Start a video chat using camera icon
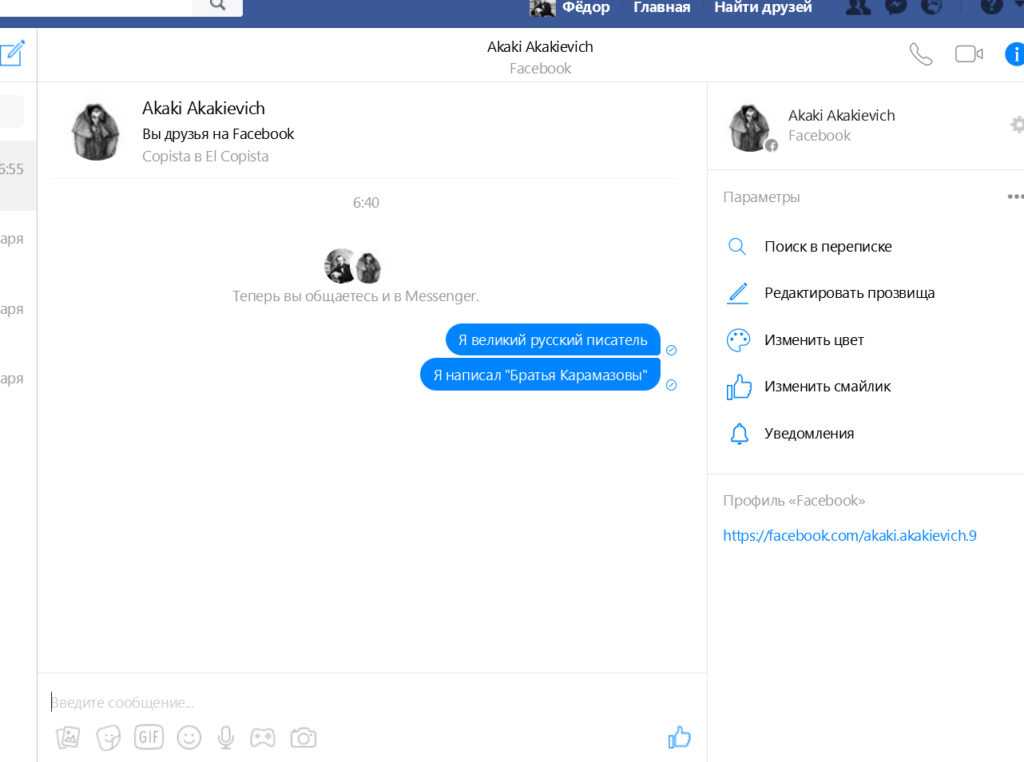The width and height of the screenshot is (1024, 762). point(968,54)
